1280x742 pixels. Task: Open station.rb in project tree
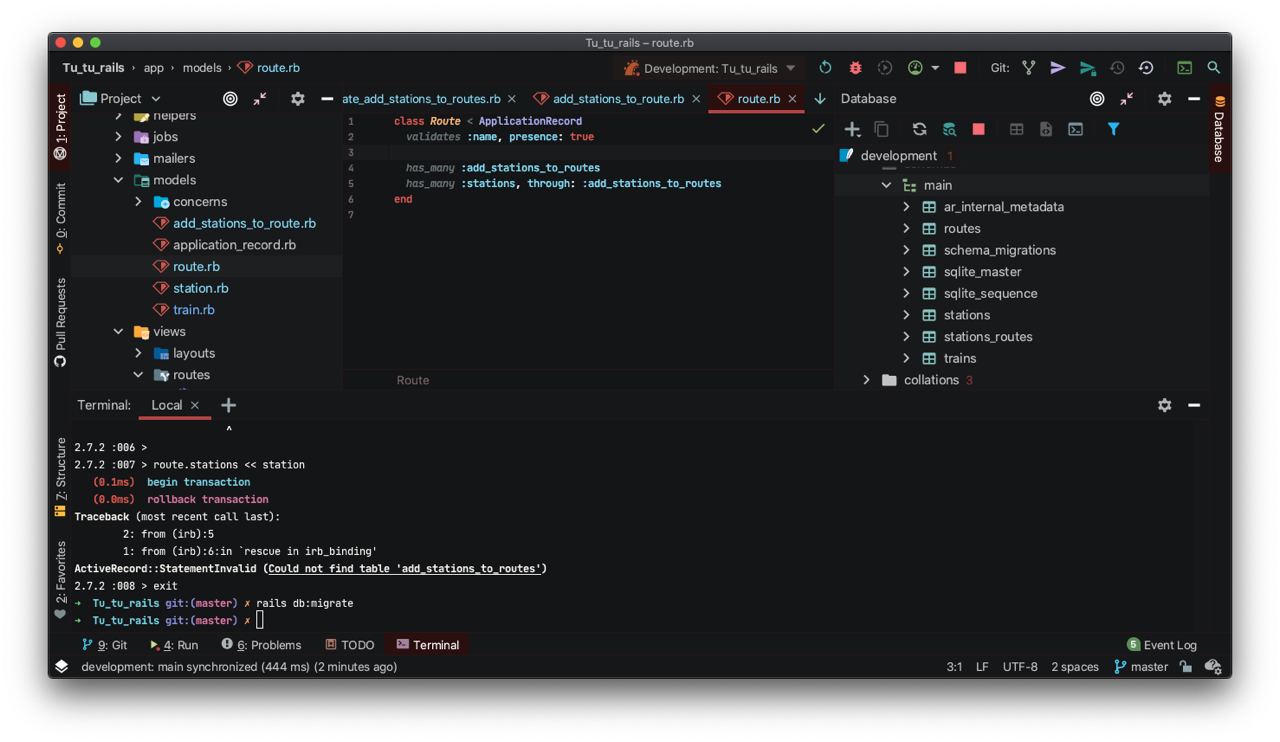(200, 288)
